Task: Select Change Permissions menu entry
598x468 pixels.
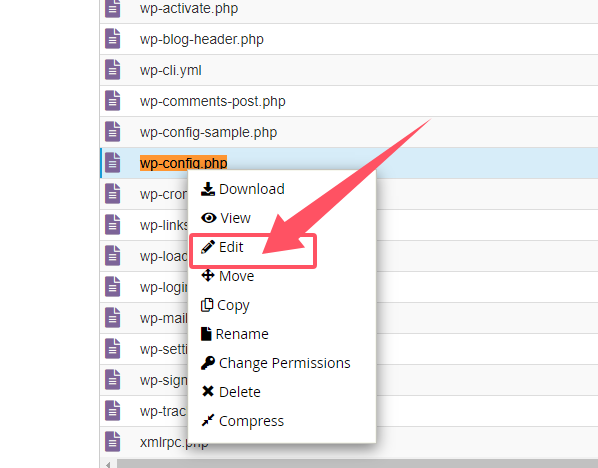Action: click(285, 363)
